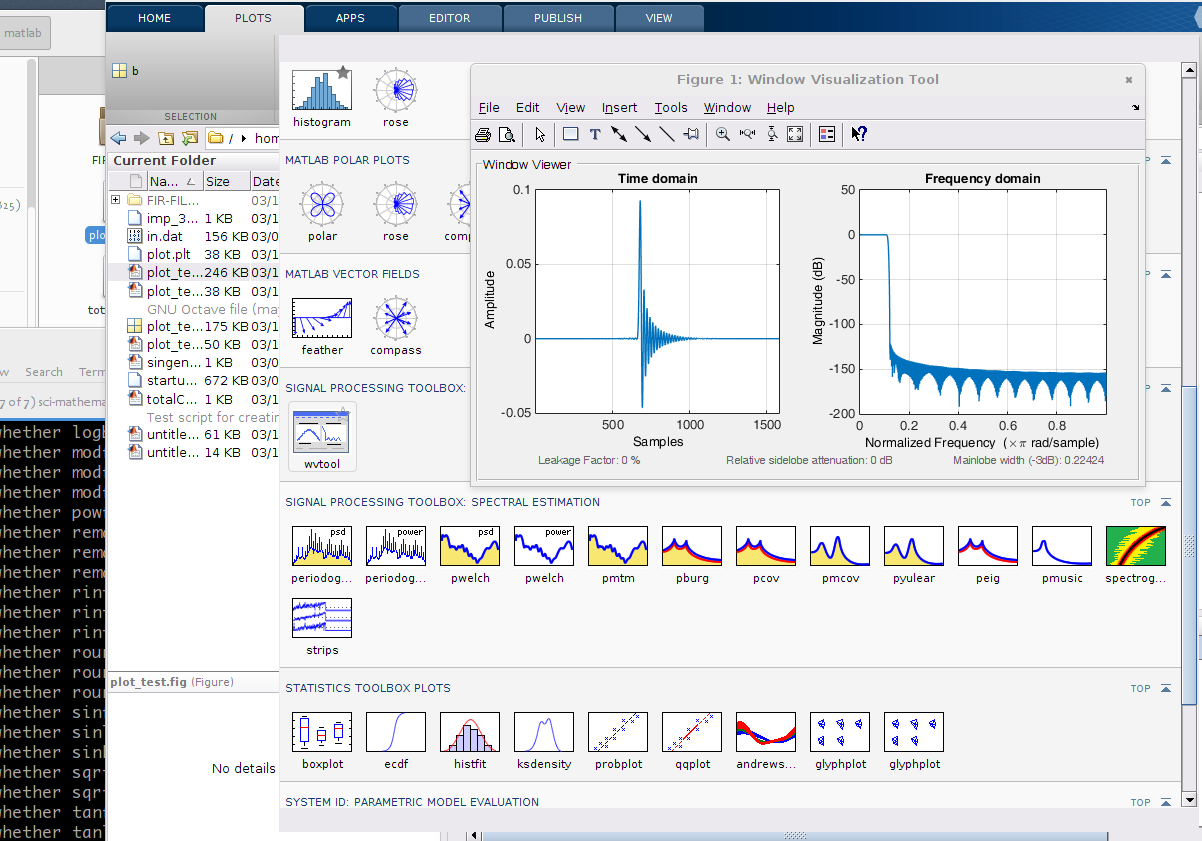This screenshot has width=1202, height=841.
Task: Click the Name column header sort arrow
Action: pyautogui.click(x=191, y=181)
